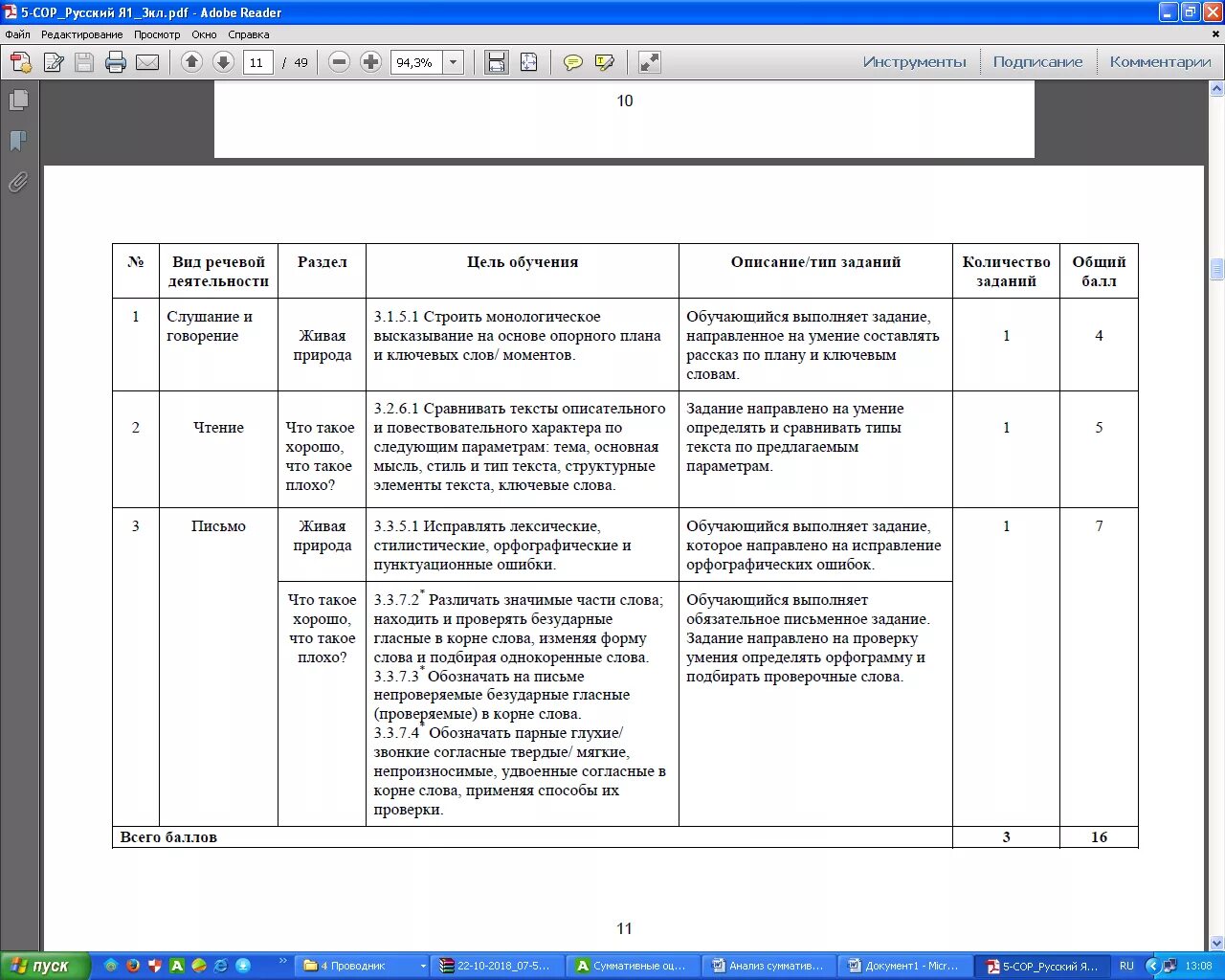Switch to read mode icon
This screenshot has height=980, width=1225.
click(649, 62)
